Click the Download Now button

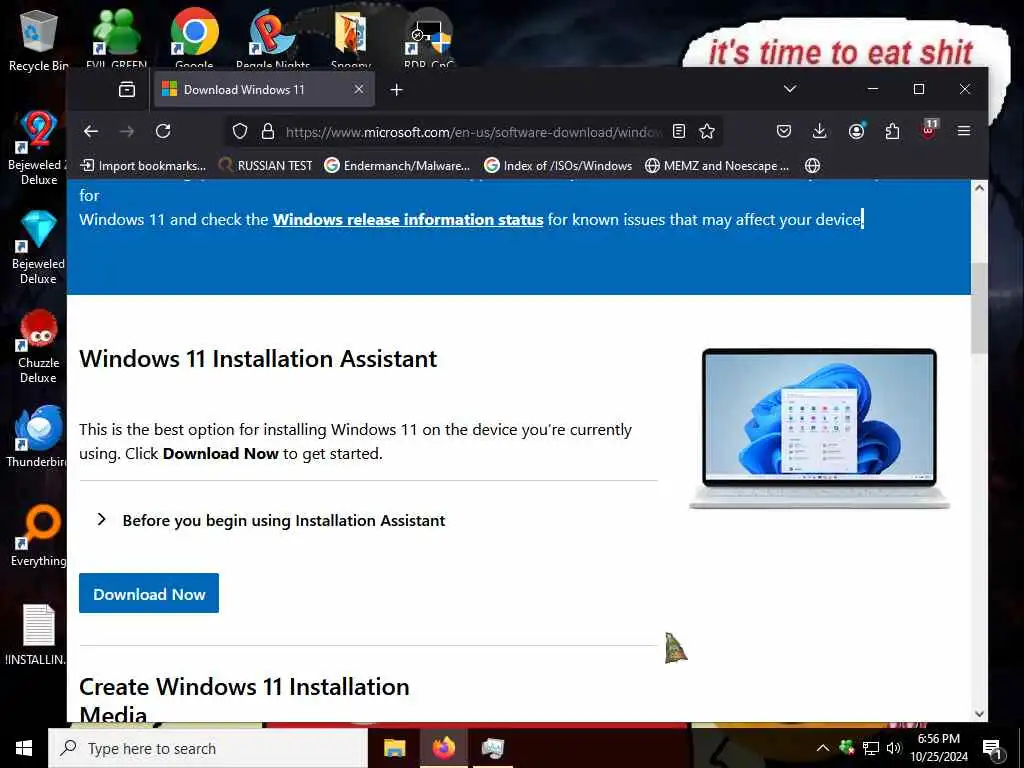(x=149, y=594)
